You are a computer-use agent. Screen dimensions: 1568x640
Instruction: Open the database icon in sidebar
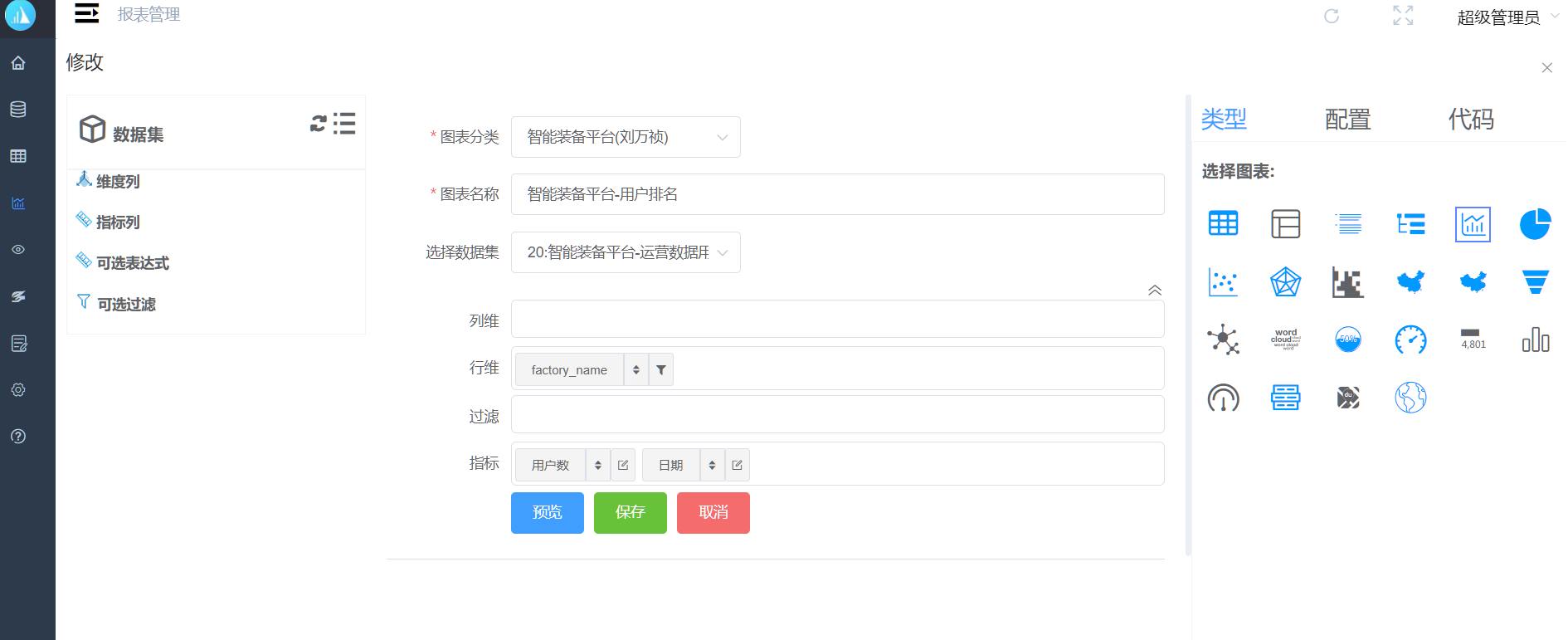tap(18, 110)
